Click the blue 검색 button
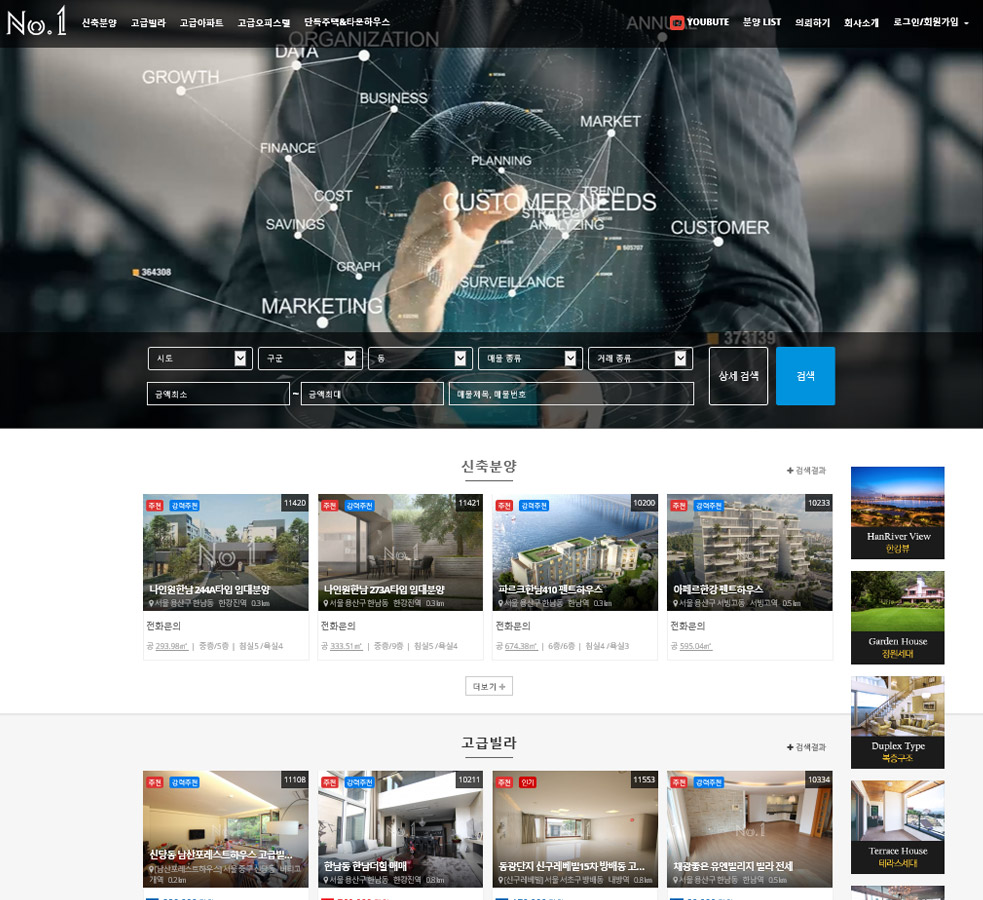 (805, 376)
